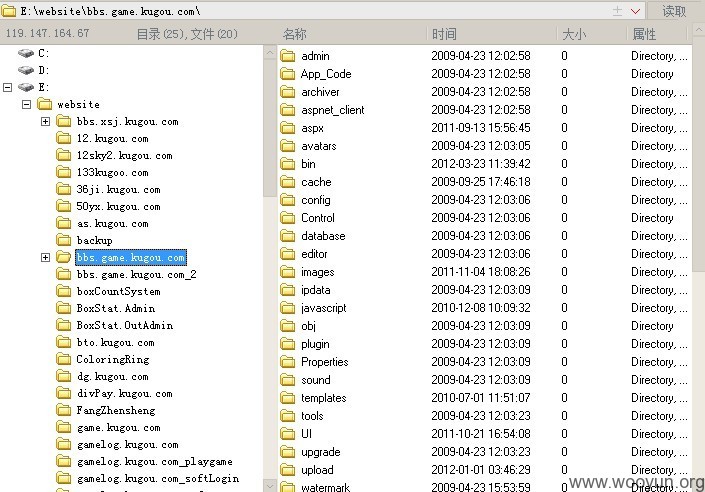
Task: Select the gamelog.kugou.com tree folder
Action: [x=128, y=444]
